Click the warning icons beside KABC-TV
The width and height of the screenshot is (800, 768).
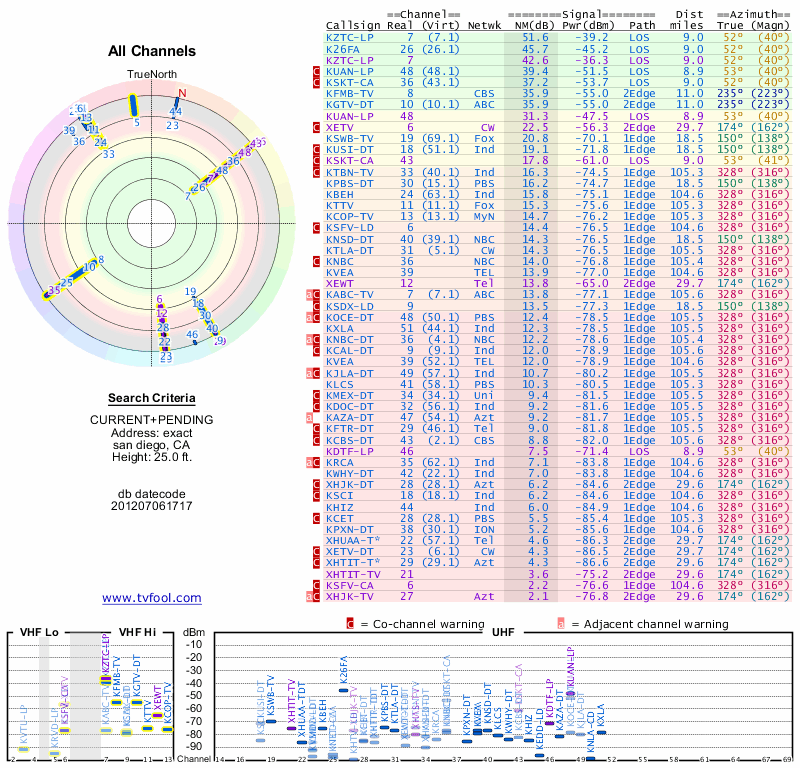click(313, 295)
